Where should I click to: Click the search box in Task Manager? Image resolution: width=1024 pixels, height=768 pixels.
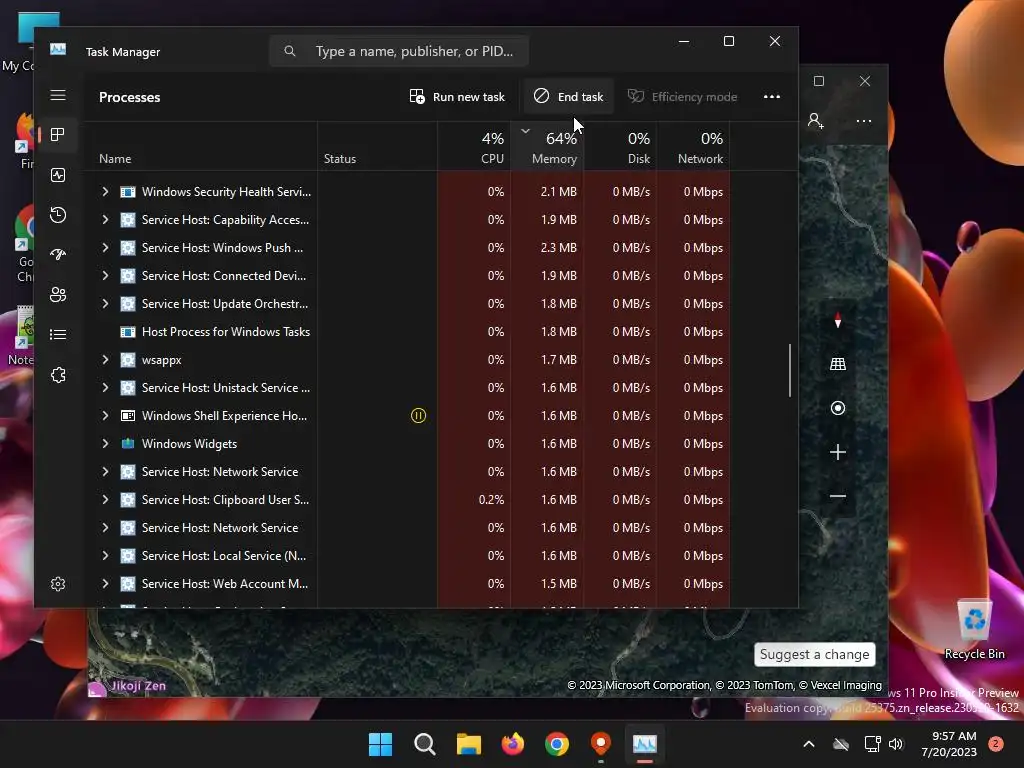point(398,51)
